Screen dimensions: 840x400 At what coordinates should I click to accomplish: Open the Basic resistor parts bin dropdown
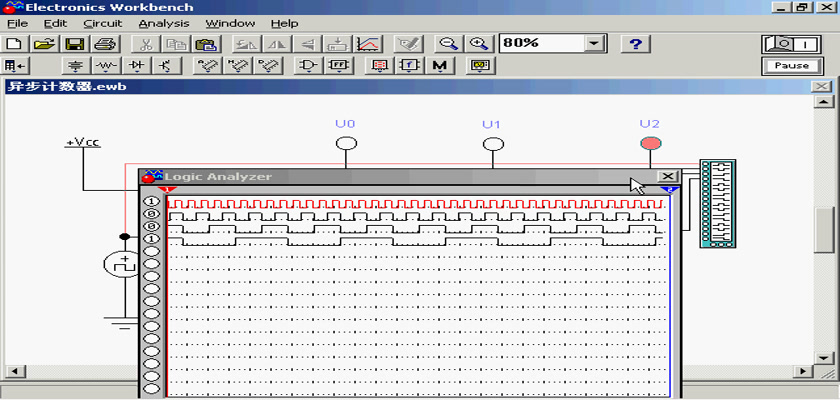pyautogui.click(x=106, y=66)
